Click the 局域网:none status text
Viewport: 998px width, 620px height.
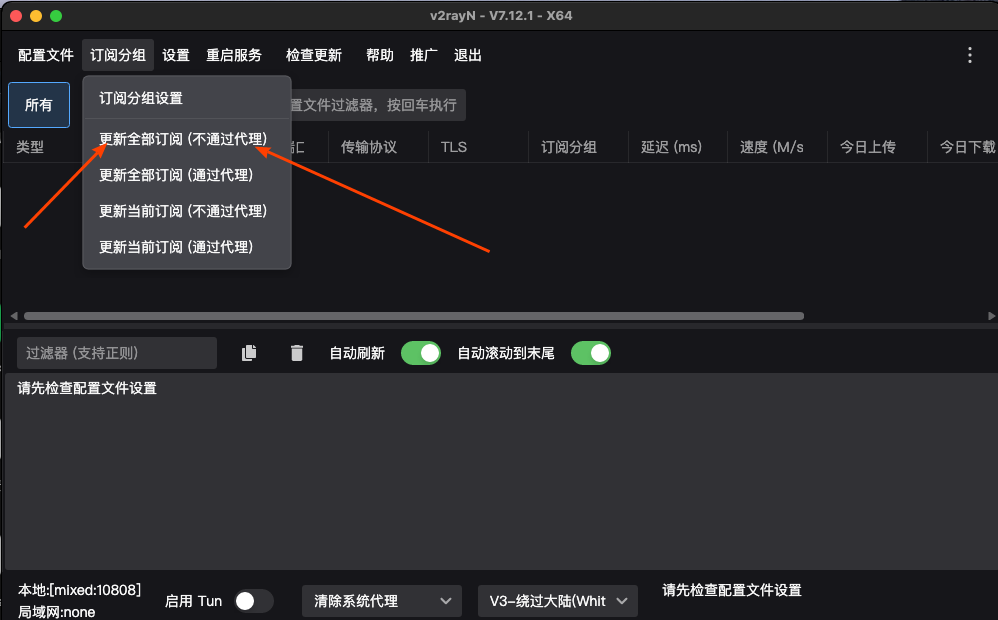pos(56,612)
